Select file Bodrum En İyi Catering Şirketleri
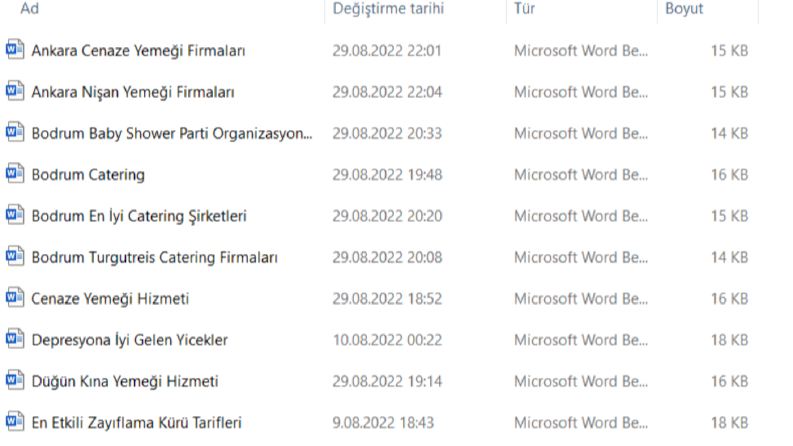Image resolution: width=793 pixels, height=446 pixels. pos(139,216)
